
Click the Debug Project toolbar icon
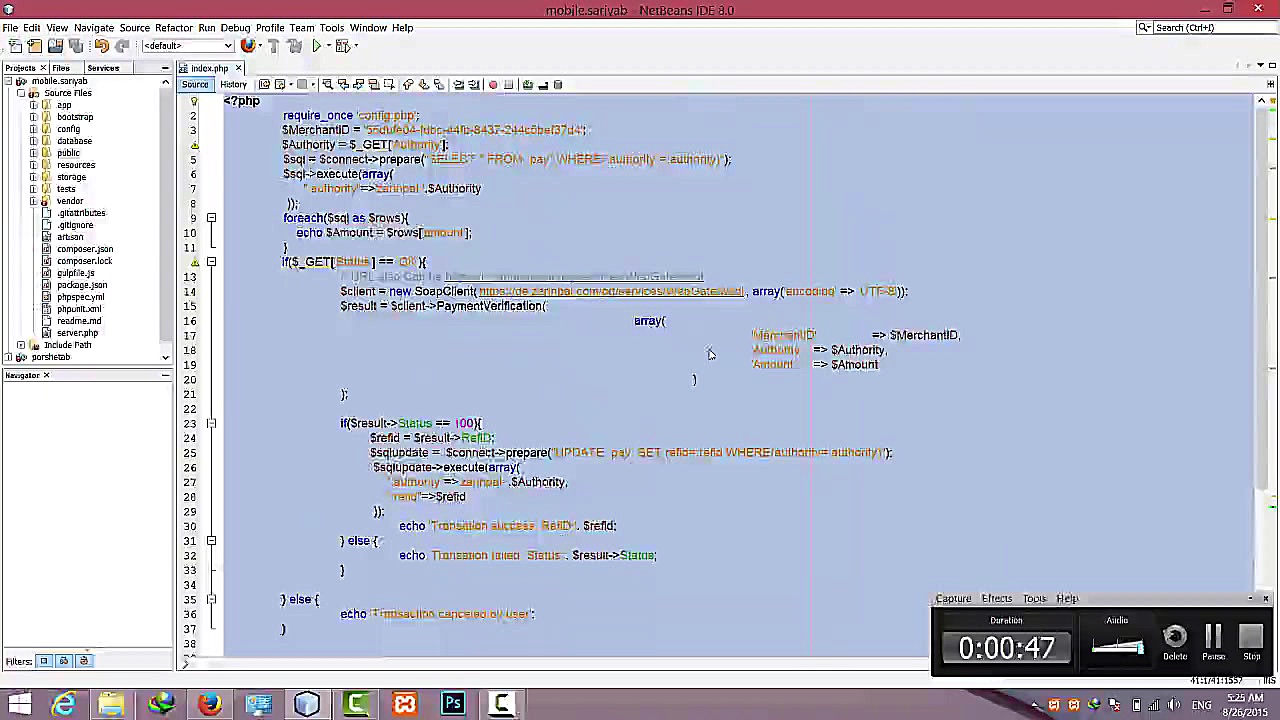point(342,46)
